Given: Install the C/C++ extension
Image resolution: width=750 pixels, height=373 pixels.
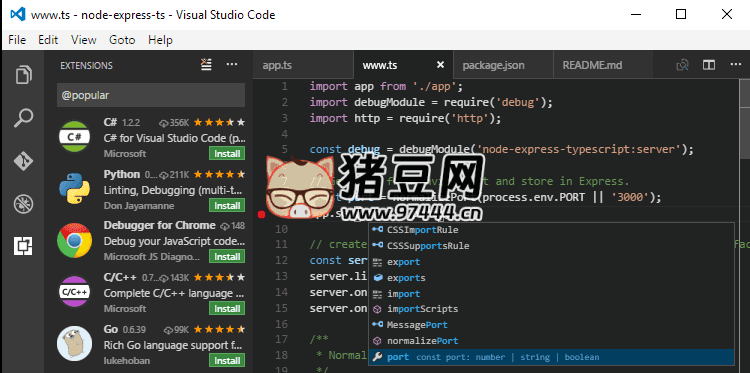Looking at the screenshot, I should click(x=227, y=308).
